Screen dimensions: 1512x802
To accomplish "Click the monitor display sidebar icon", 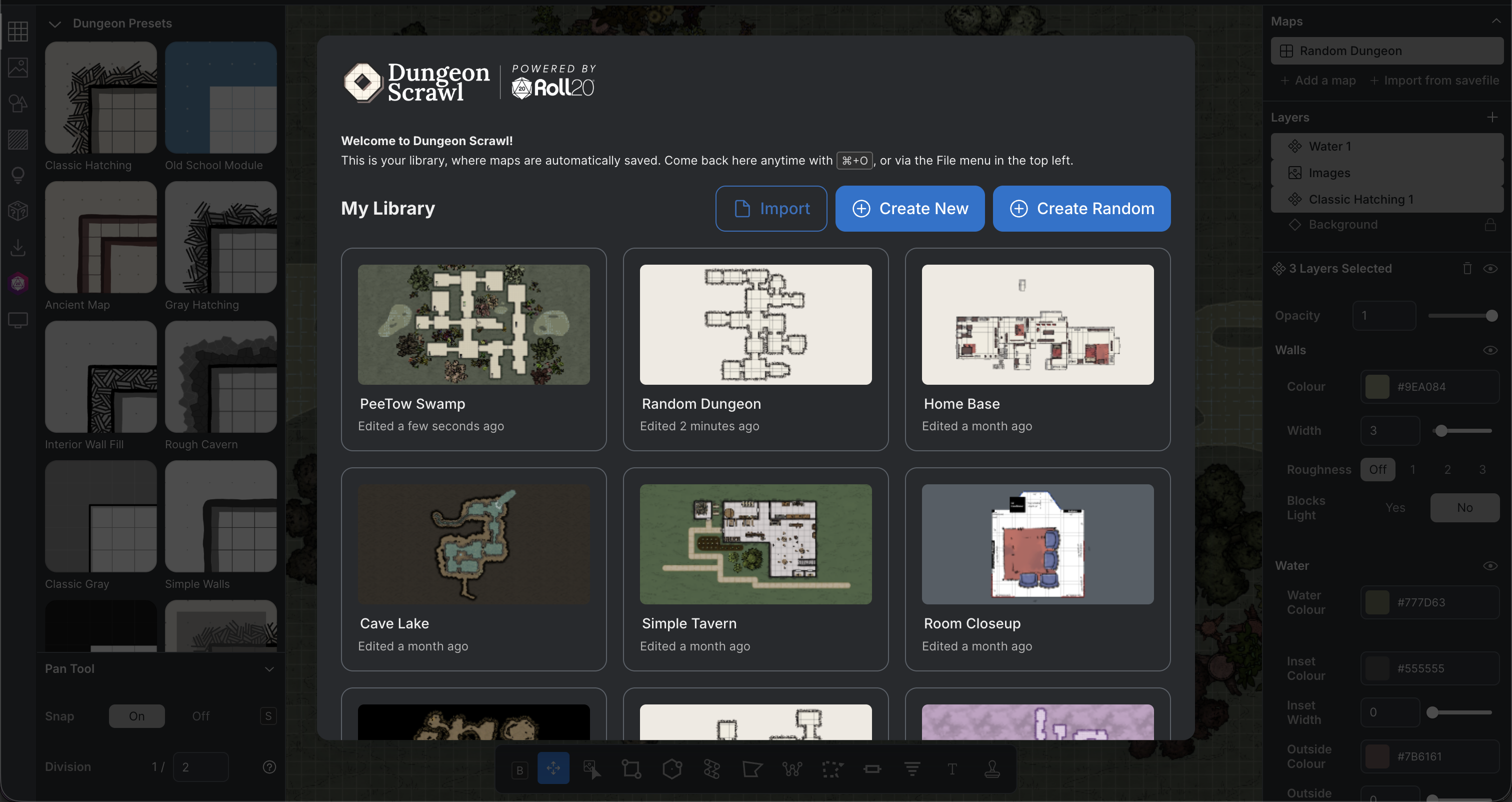I will point(18,320).
